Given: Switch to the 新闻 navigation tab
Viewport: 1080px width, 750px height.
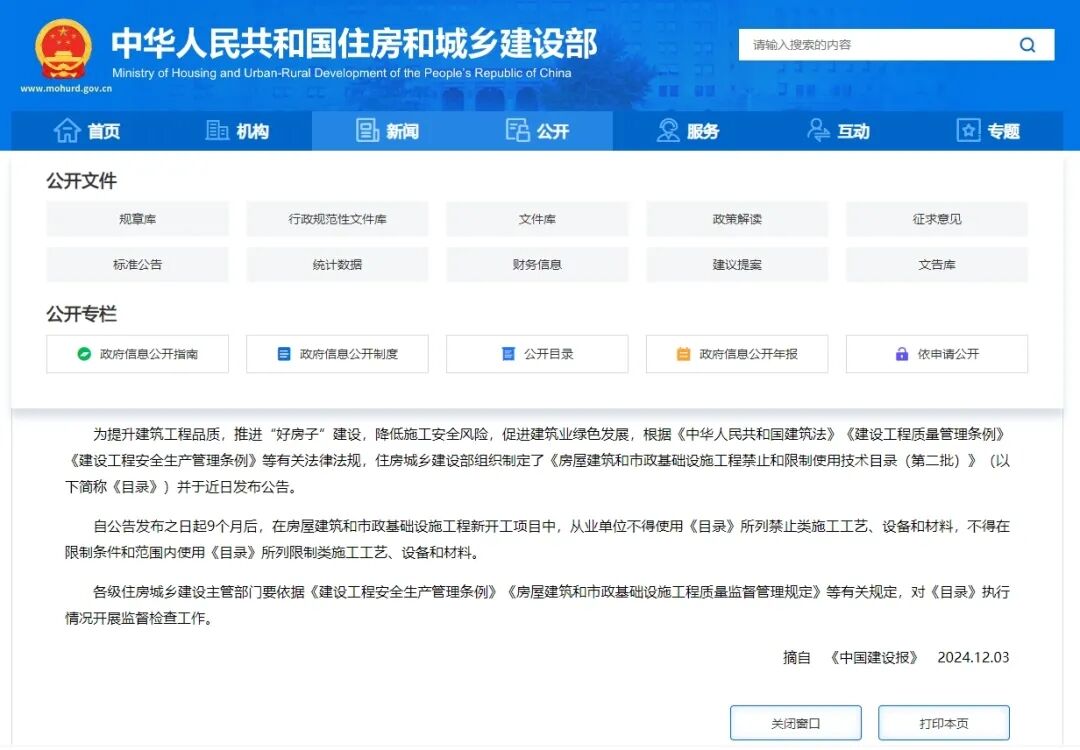Looking at the screenshot, I should pyautogui.click(x=387, y=131).
